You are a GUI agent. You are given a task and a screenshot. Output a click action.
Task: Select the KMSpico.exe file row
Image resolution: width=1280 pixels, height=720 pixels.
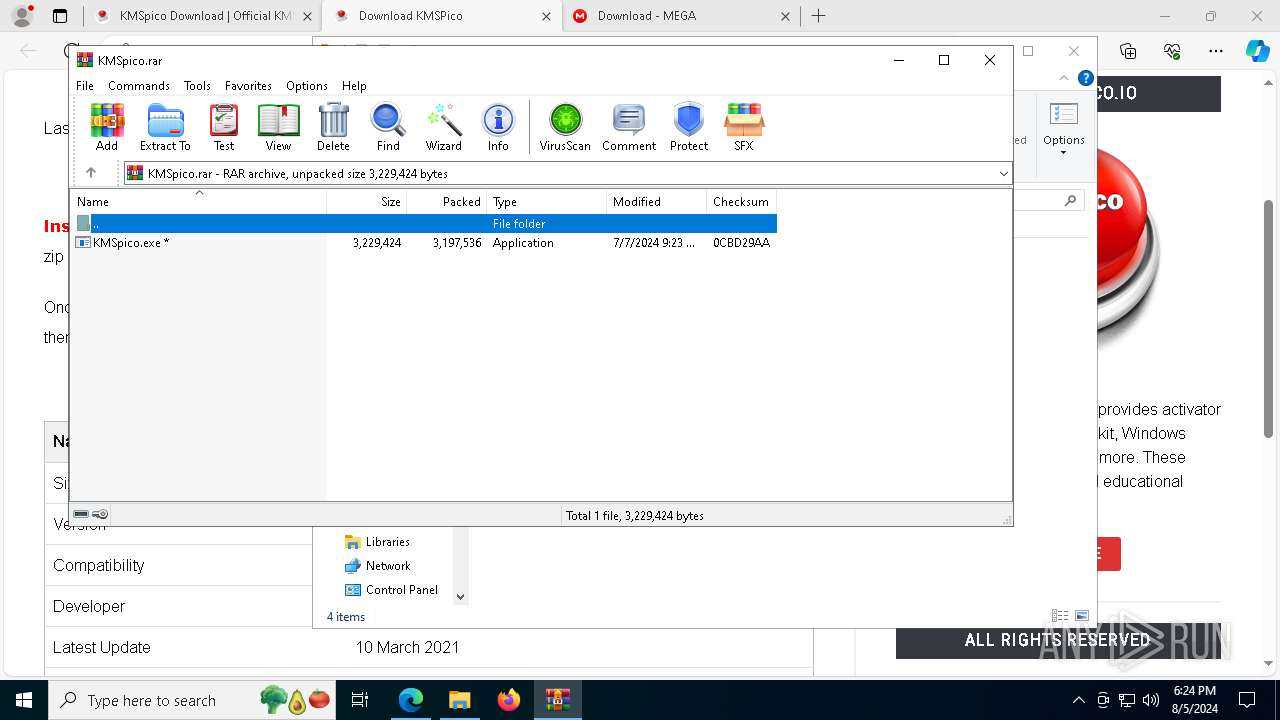(424, 243)
